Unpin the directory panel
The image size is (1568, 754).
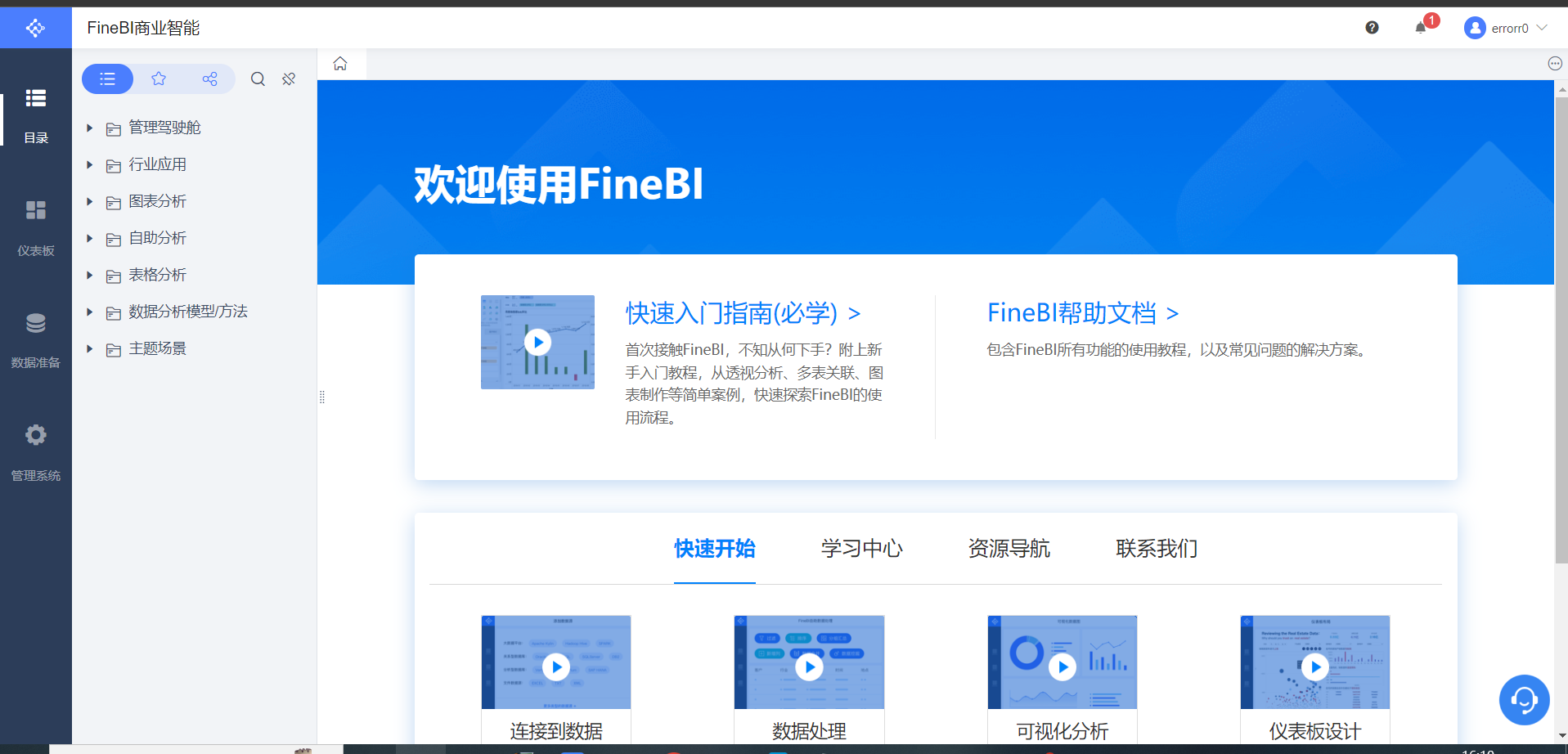[x=289, y=79]
